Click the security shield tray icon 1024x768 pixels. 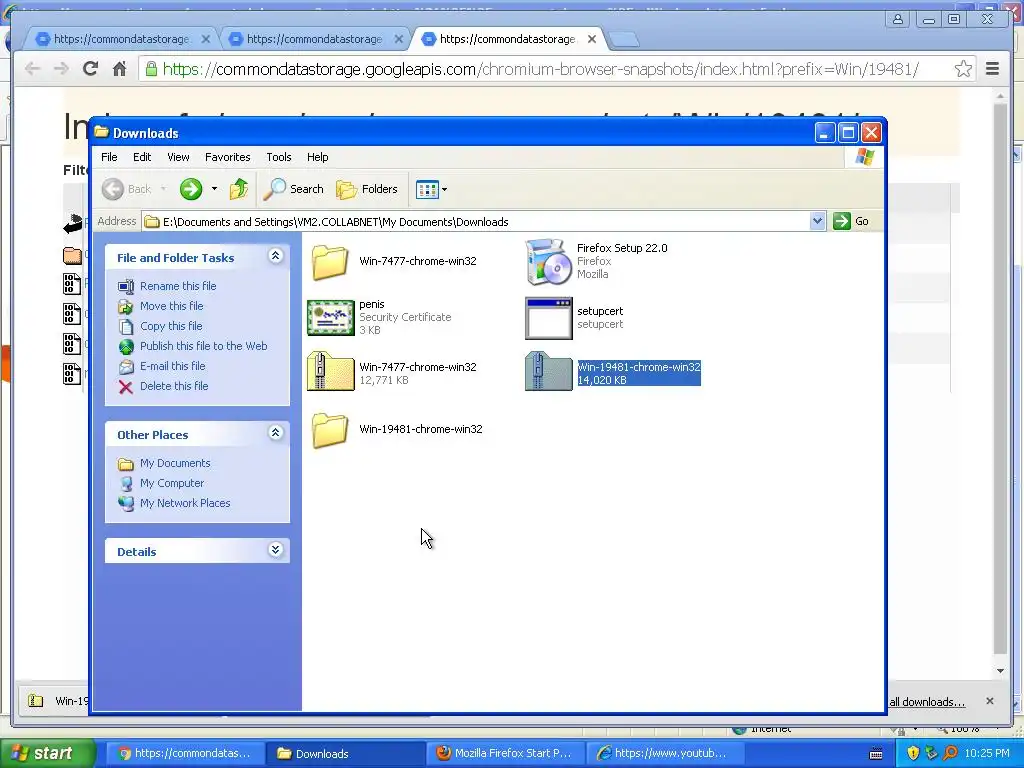coord(912,754)
